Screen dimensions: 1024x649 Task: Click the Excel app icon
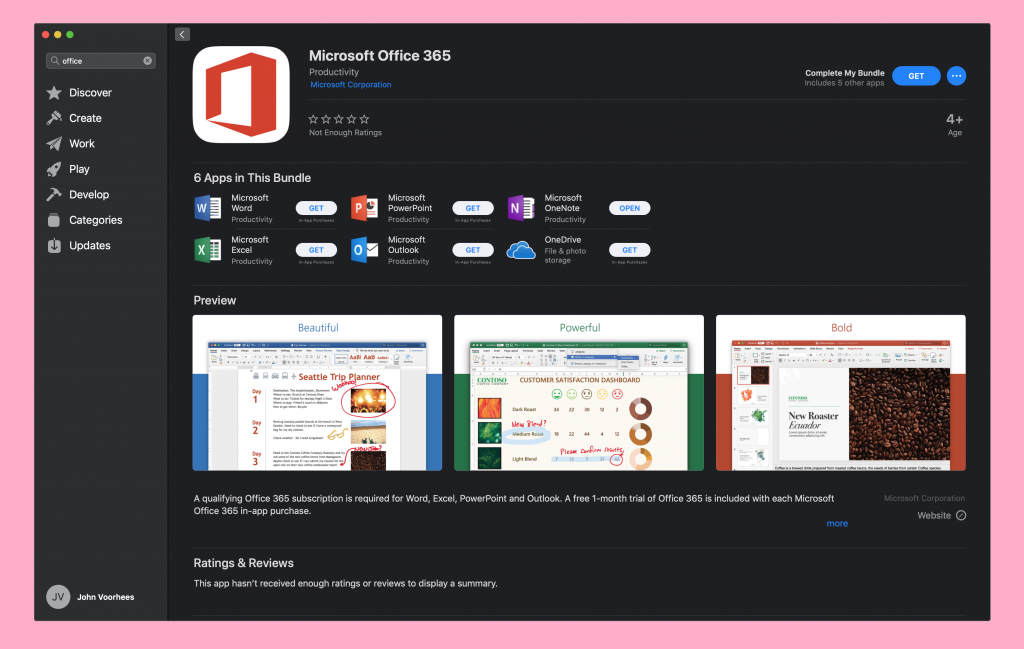pos(208,250)
